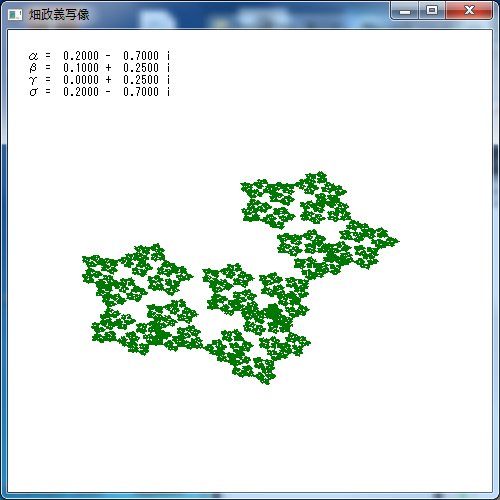The image size is (500, 500).
Task: Select the γ real part 0.0000
Action: point(81,80)
